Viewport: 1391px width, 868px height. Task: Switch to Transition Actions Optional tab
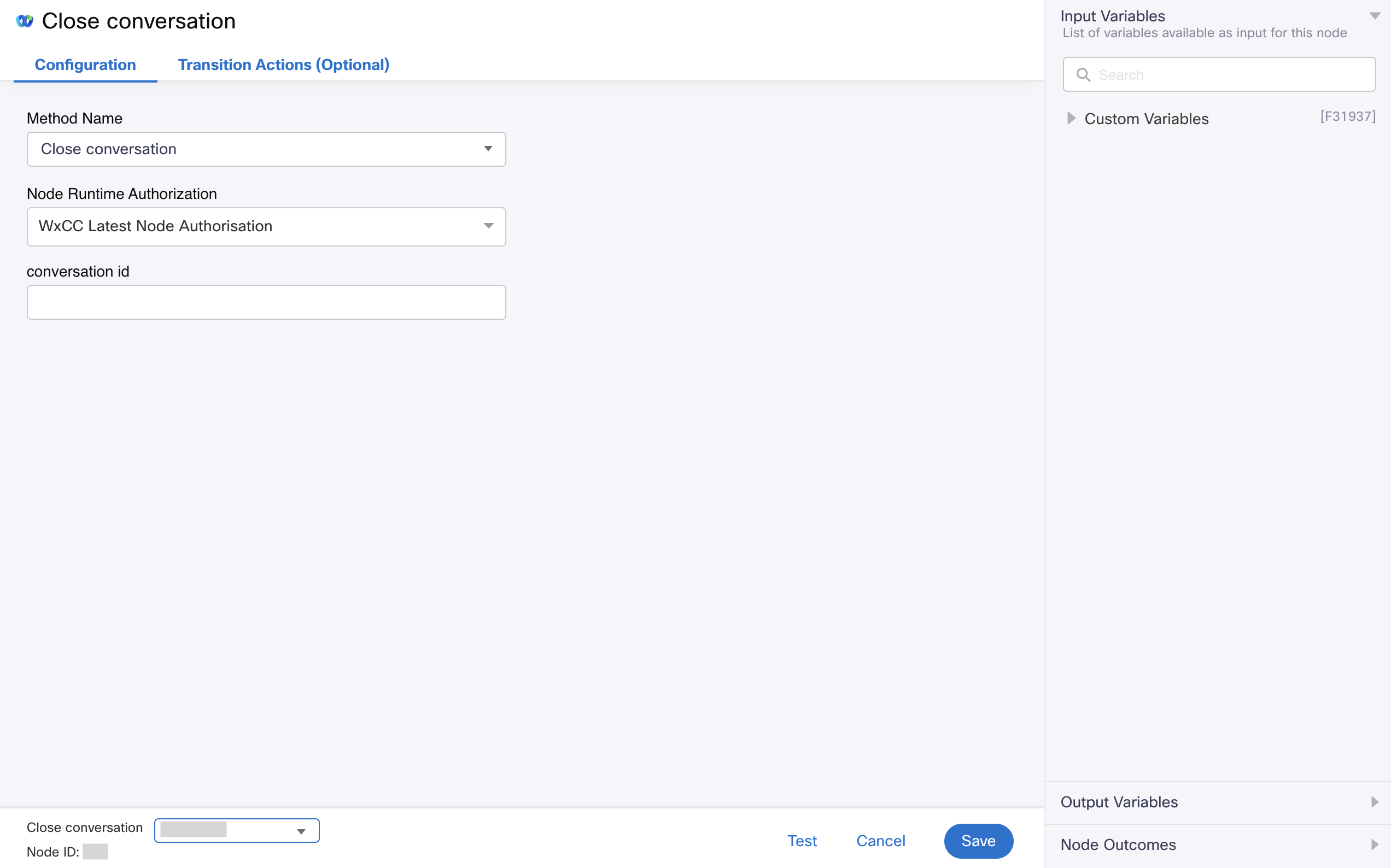(284, 64)
